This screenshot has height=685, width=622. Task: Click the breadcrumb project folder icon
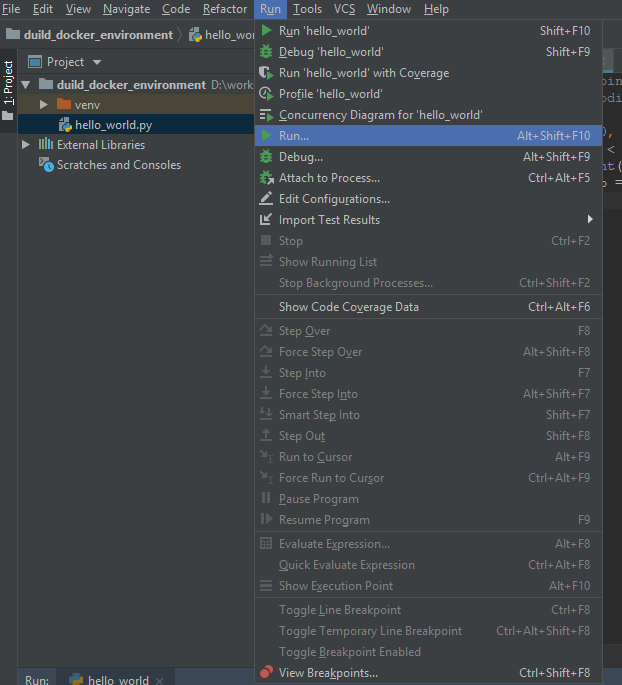[x=13, y=34]
